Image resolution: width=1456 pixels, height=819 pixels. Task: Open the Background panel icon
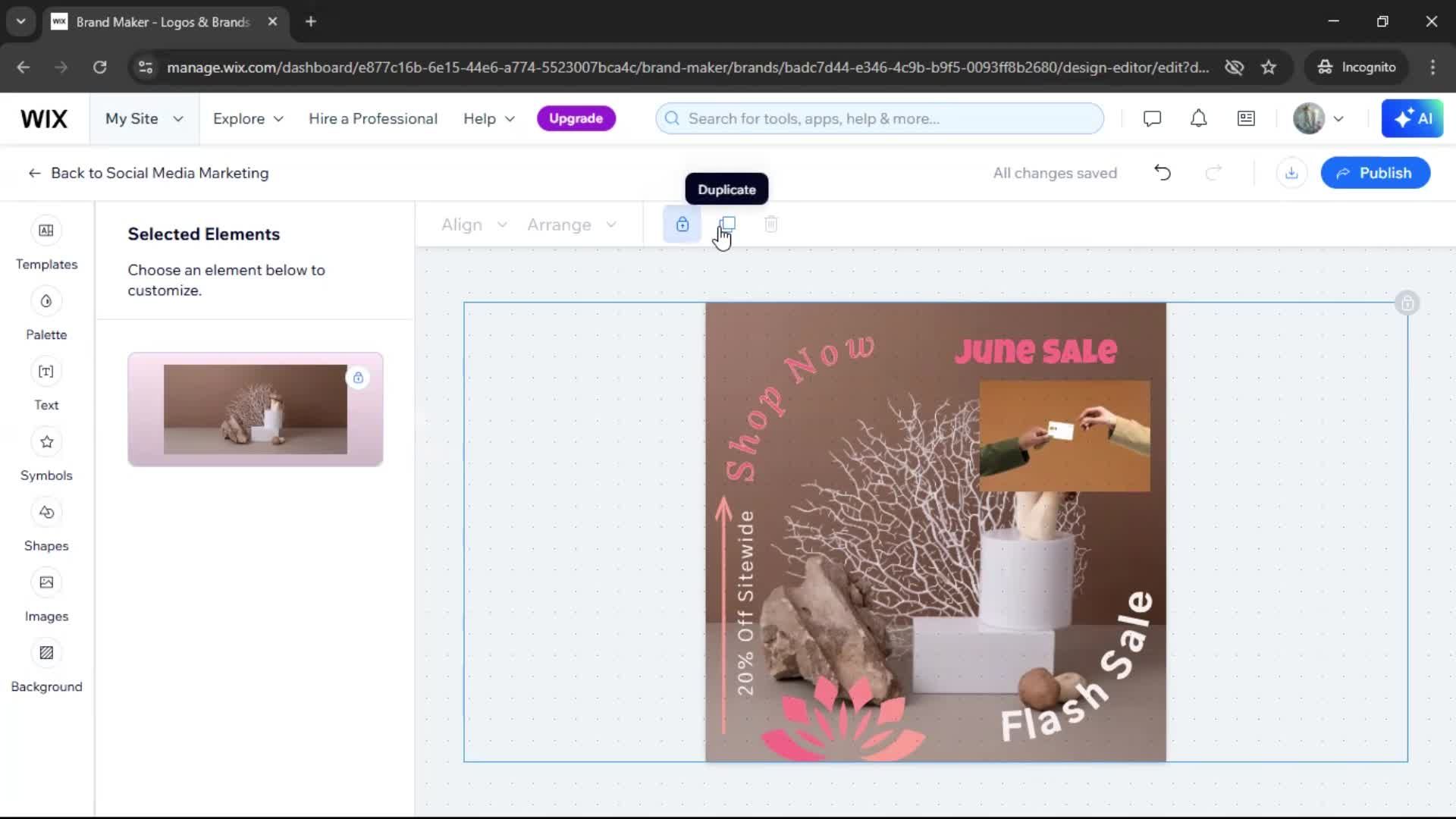click(46, 653)
